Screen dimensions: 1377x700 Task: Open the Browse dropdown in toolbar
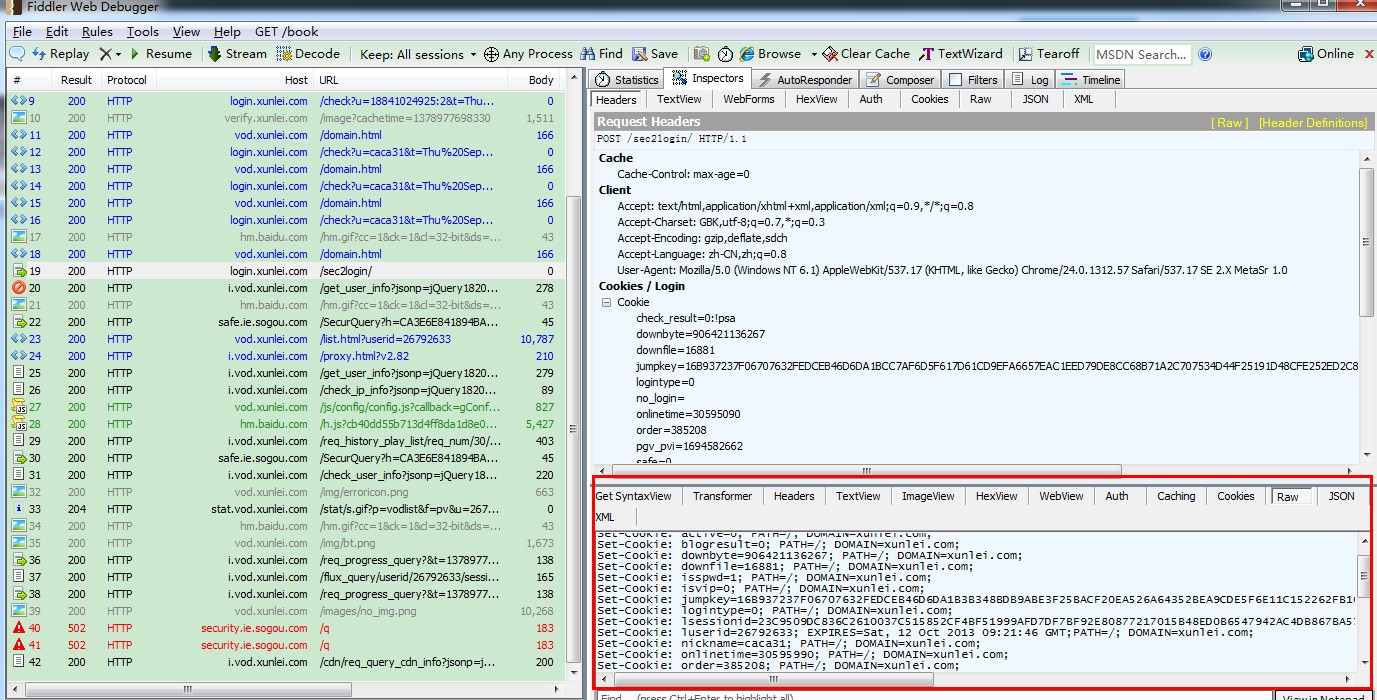click(779, 54)
